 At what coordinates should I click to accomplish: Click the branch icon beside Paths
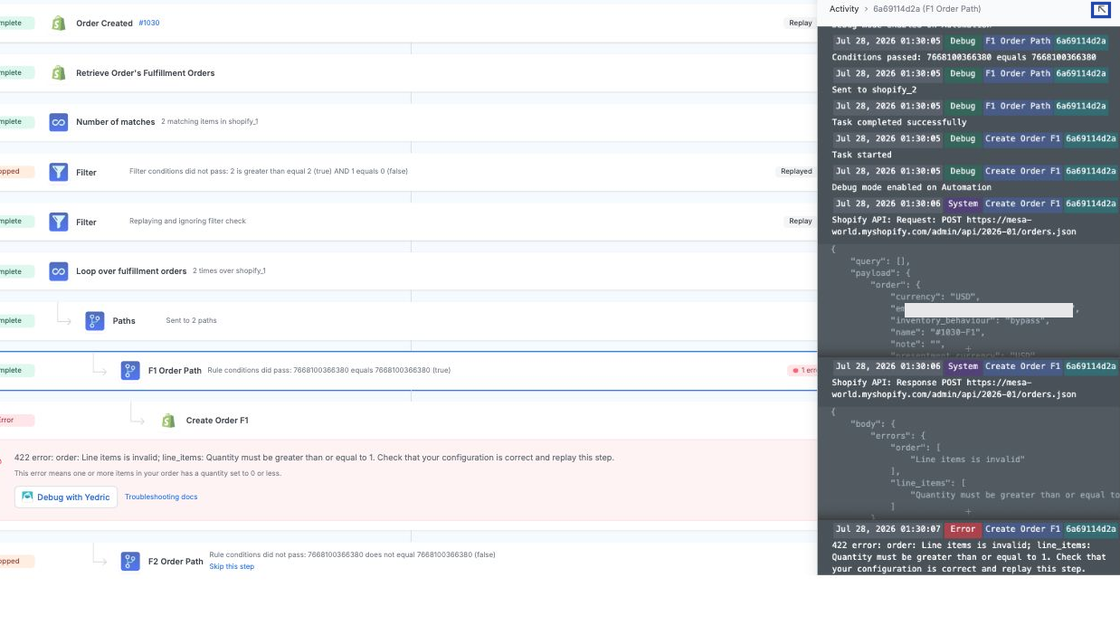pyautogui.click(x=94, y=321)
